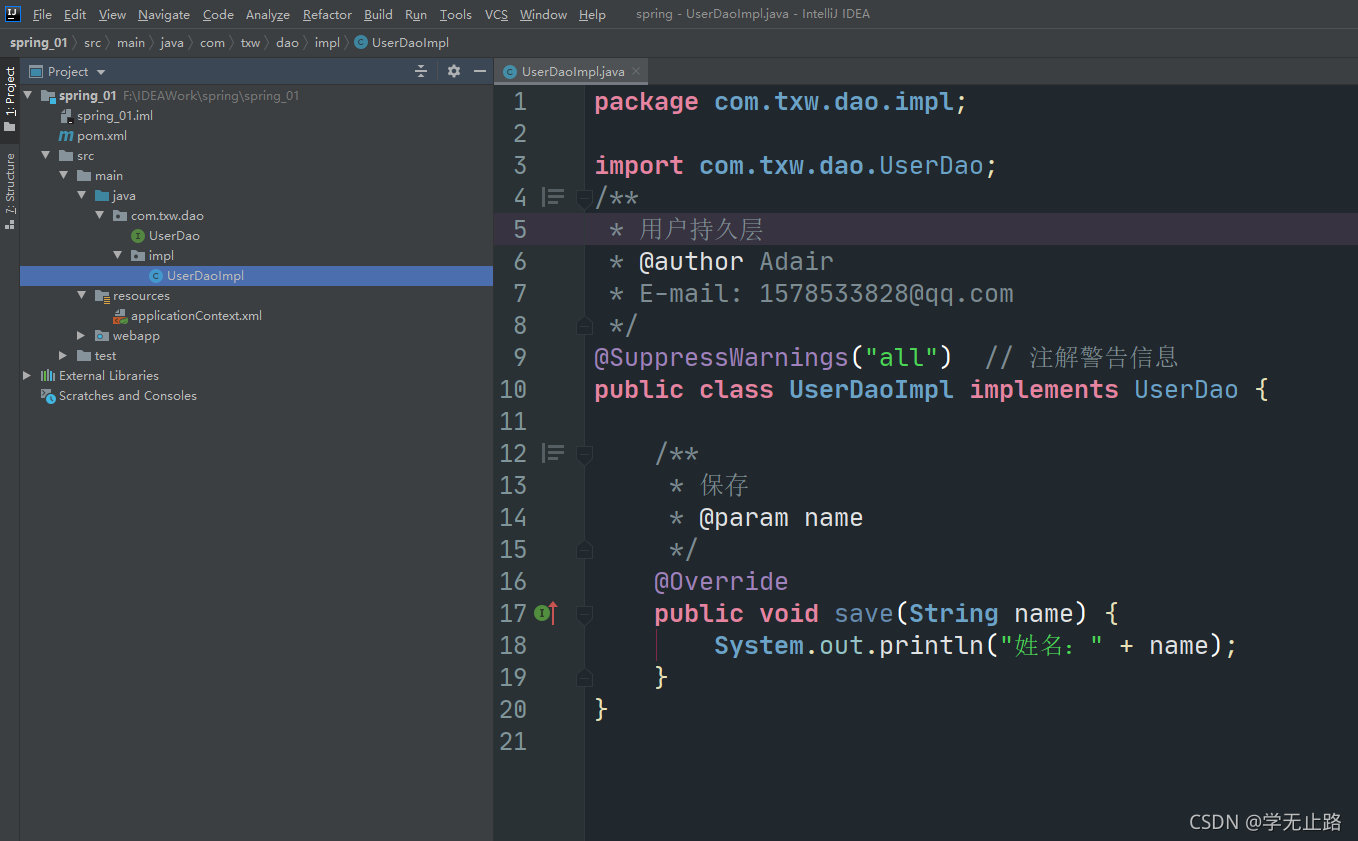Open the Help menu
The height and width of the screenshot is (841, 1358).
coord(592,14)
